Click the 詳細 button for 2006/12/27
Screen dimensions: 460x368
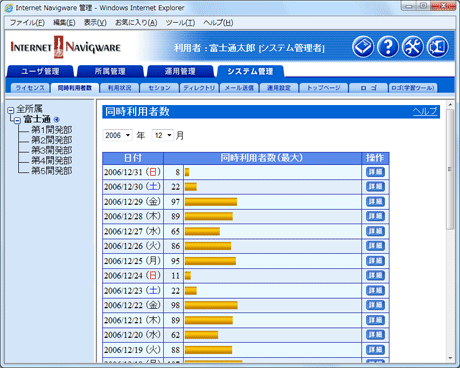(375, 231)
